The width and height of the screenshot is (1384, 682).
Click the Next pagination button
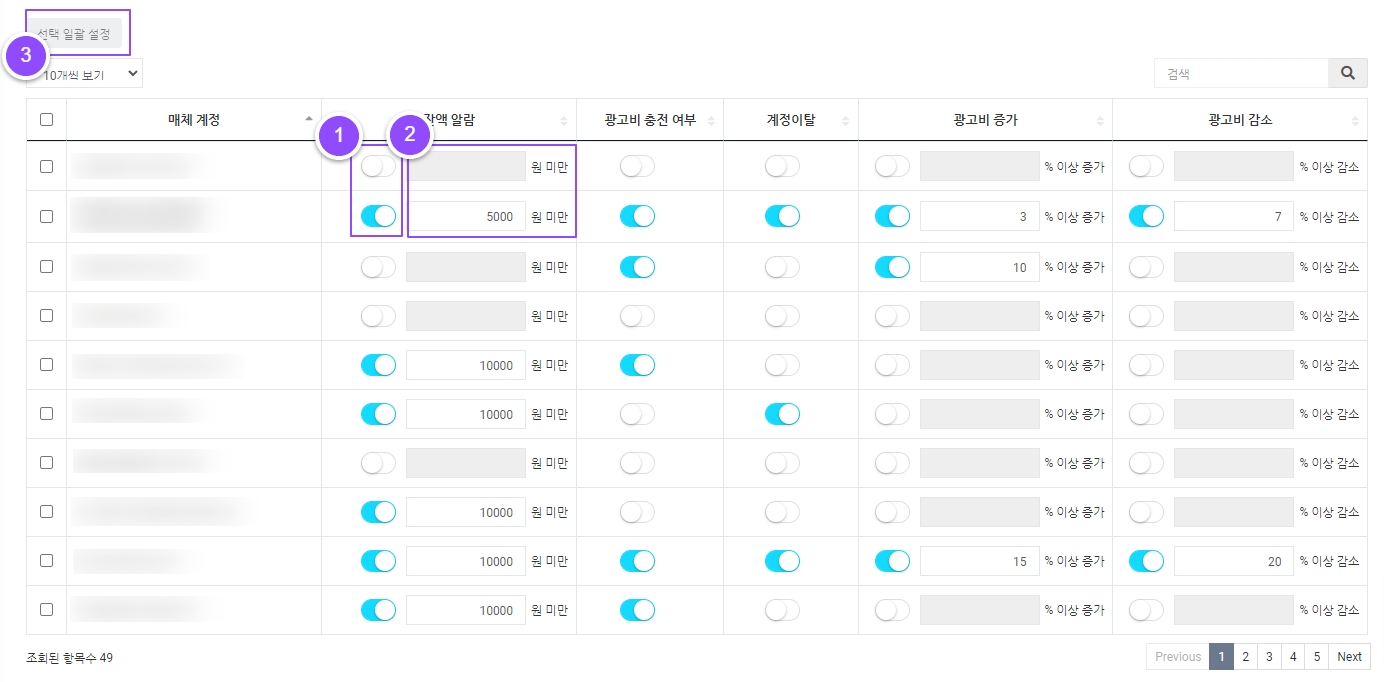(1349, 657)
